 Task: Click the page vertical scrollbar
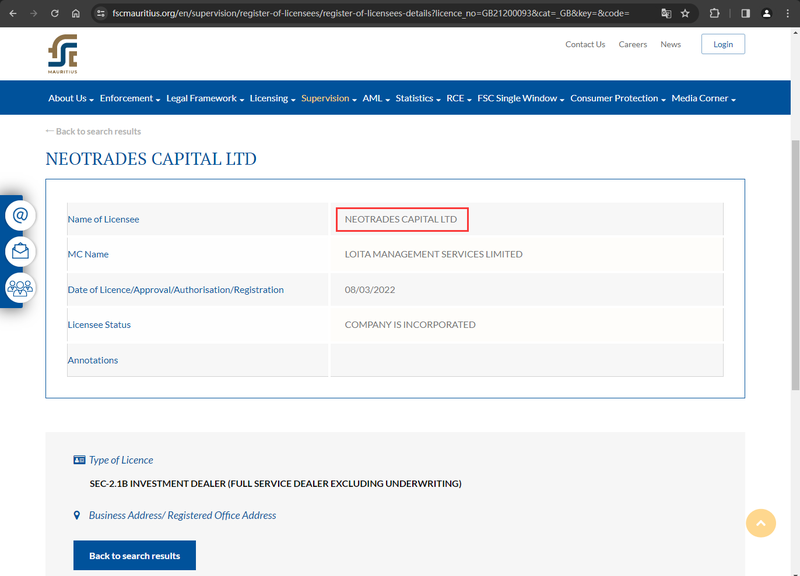(x=795, y=265)
